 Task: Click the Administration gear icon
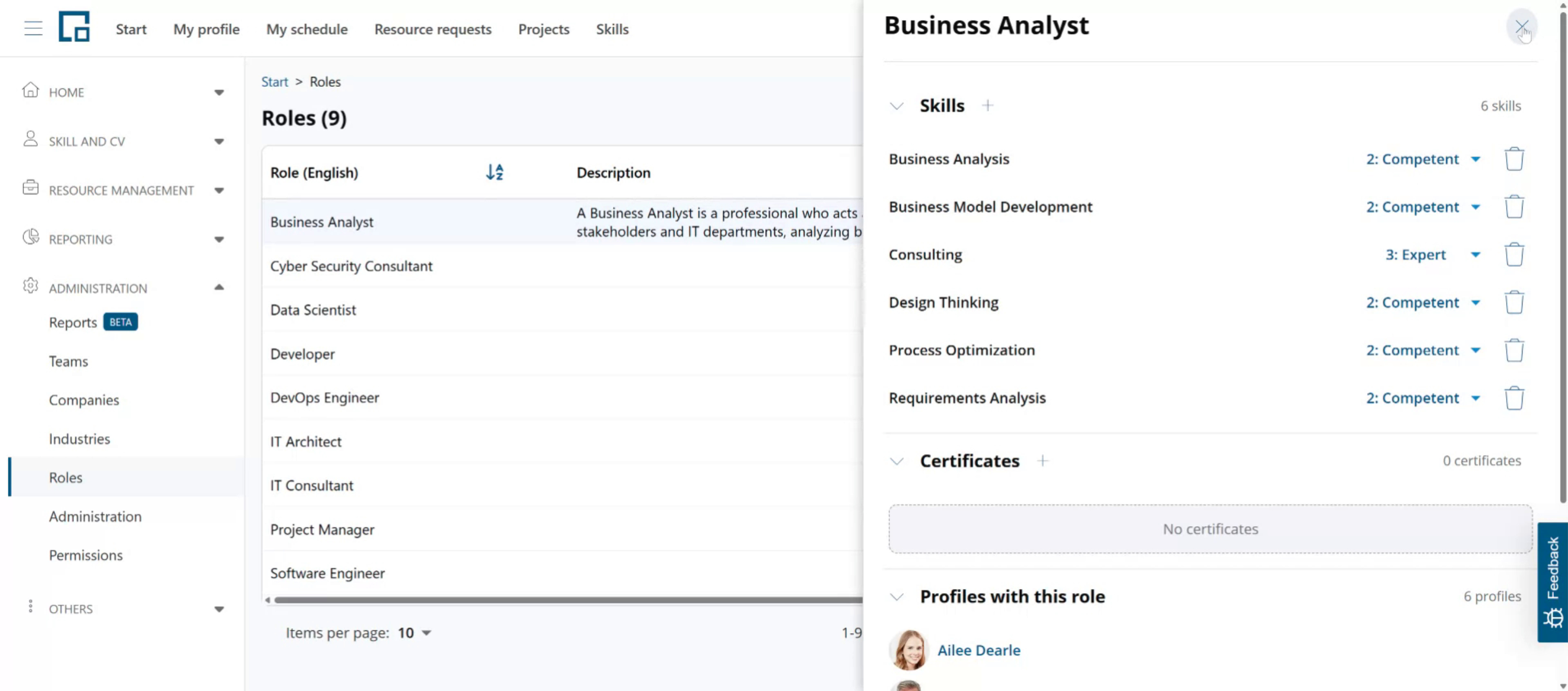[x=30, y=286]
